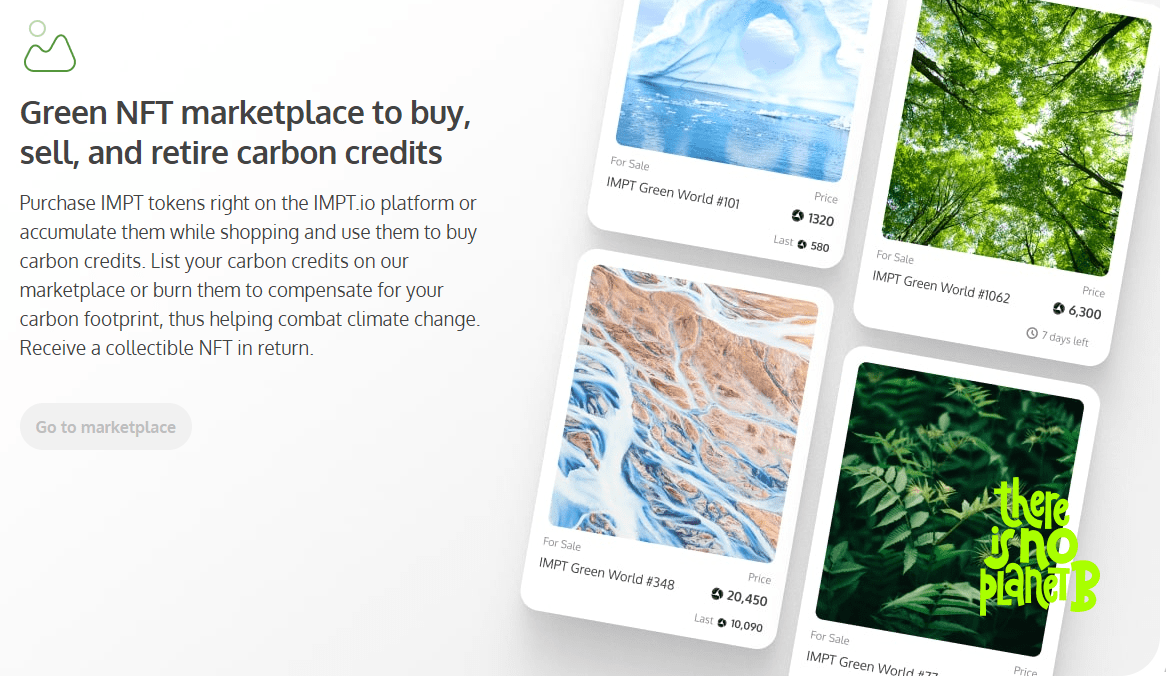Open the forest canopy NFT image
The height and width of the screenshot is (681, 1166).
(x=1017, y=134)
